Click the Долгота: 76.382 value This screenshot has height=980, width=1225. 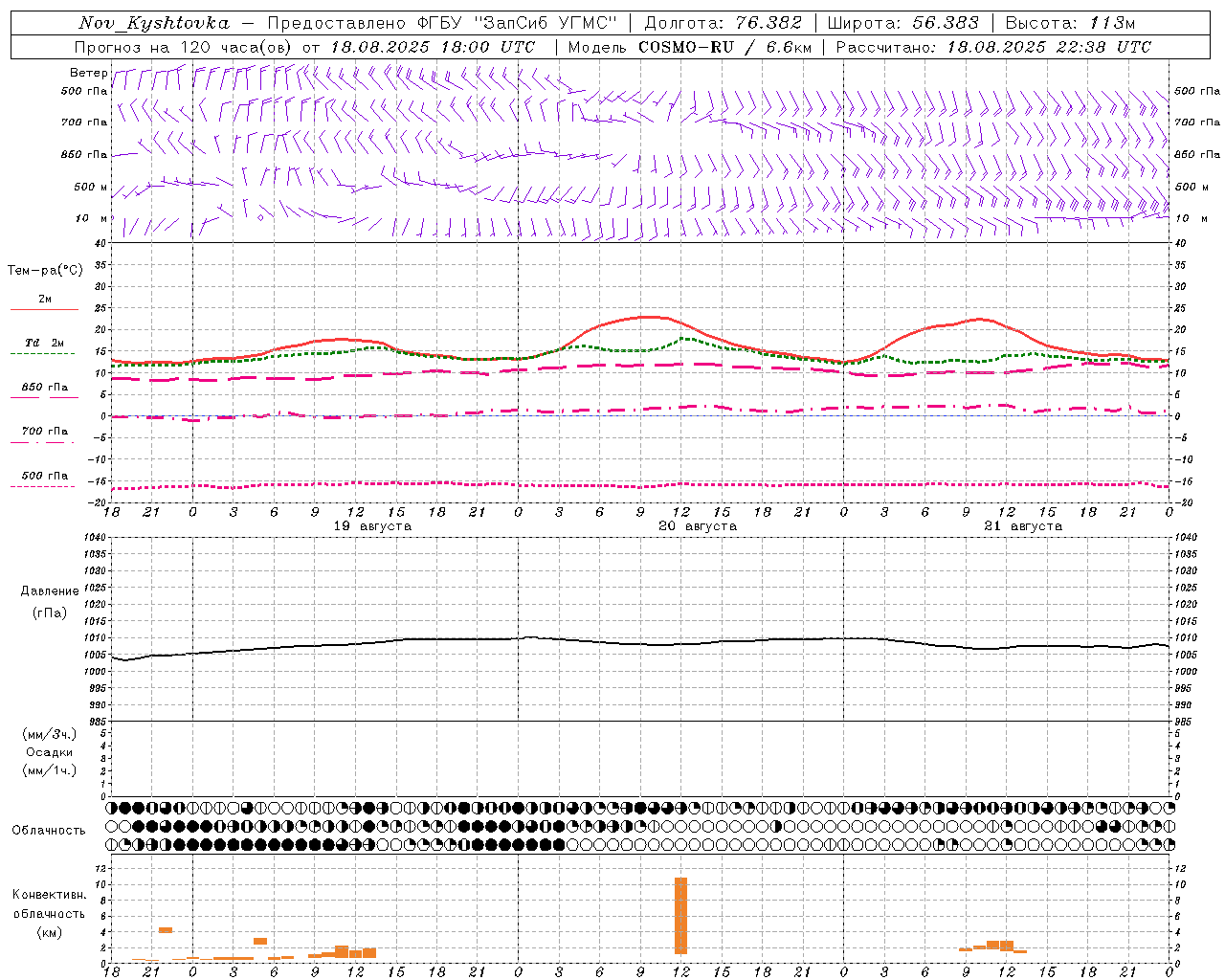tap(722, 23)
